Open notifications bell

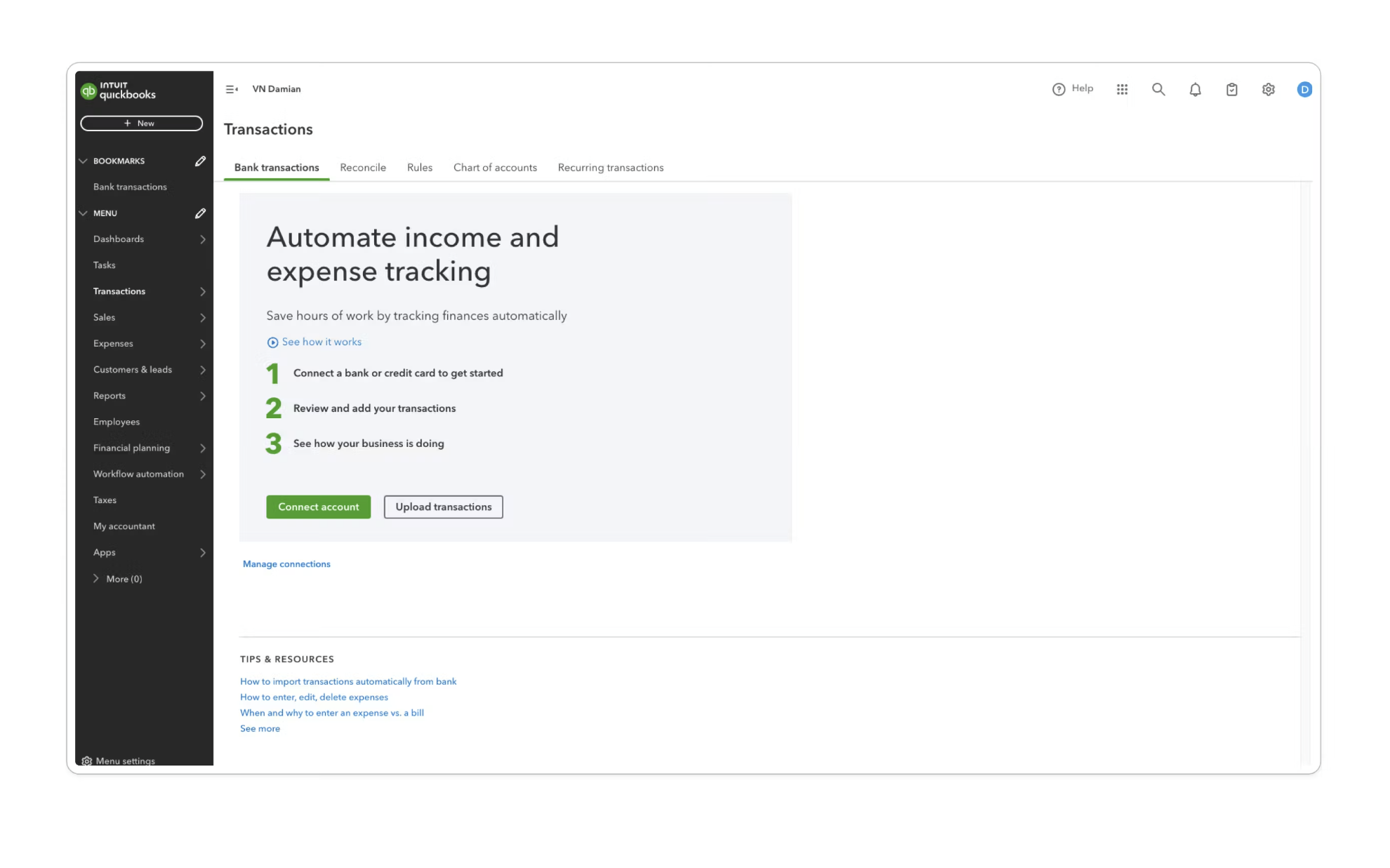point(1195,89)
